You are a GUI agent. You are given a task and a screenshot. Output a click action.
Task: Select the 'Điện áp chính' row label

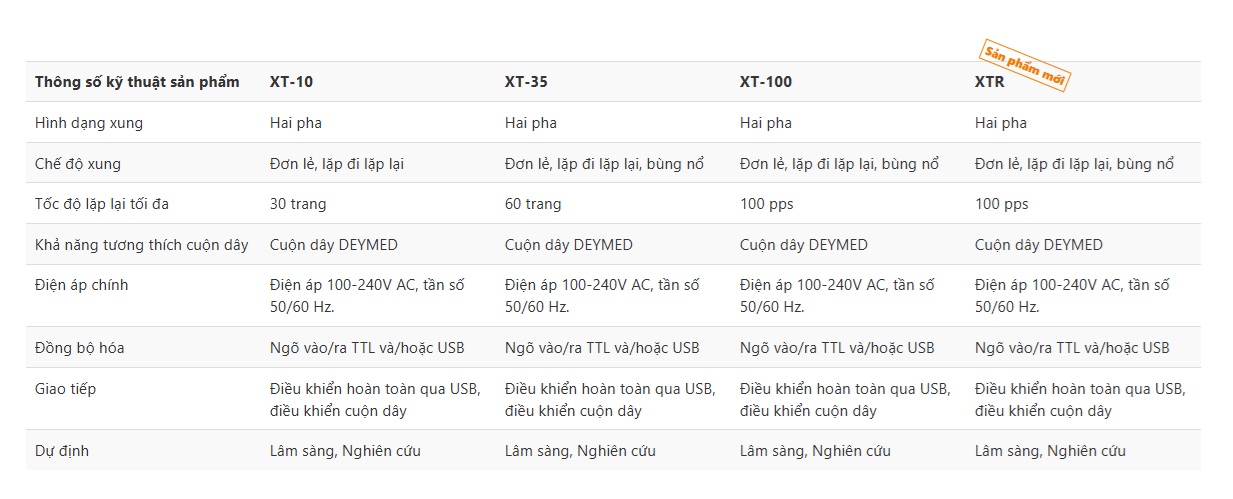[82, 285]
